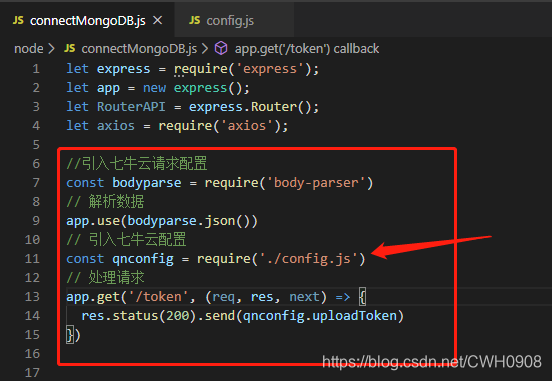Click the 'axios' string on line 4

246,126
